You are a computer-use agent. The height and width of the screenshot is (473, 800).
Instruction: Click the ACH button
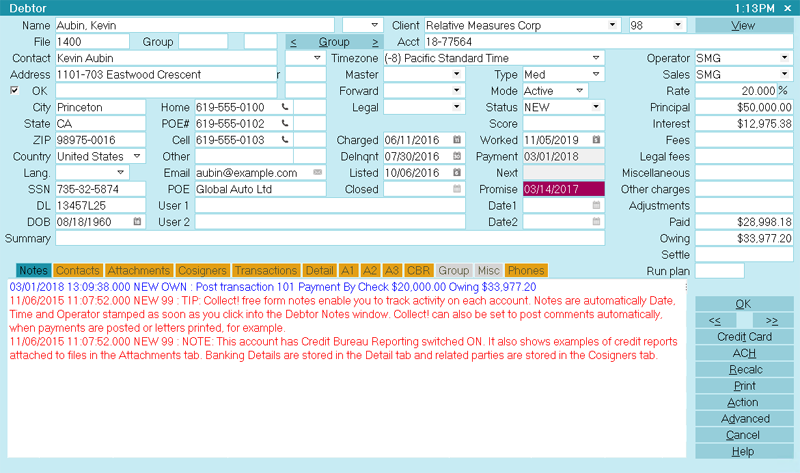[744, 353]
